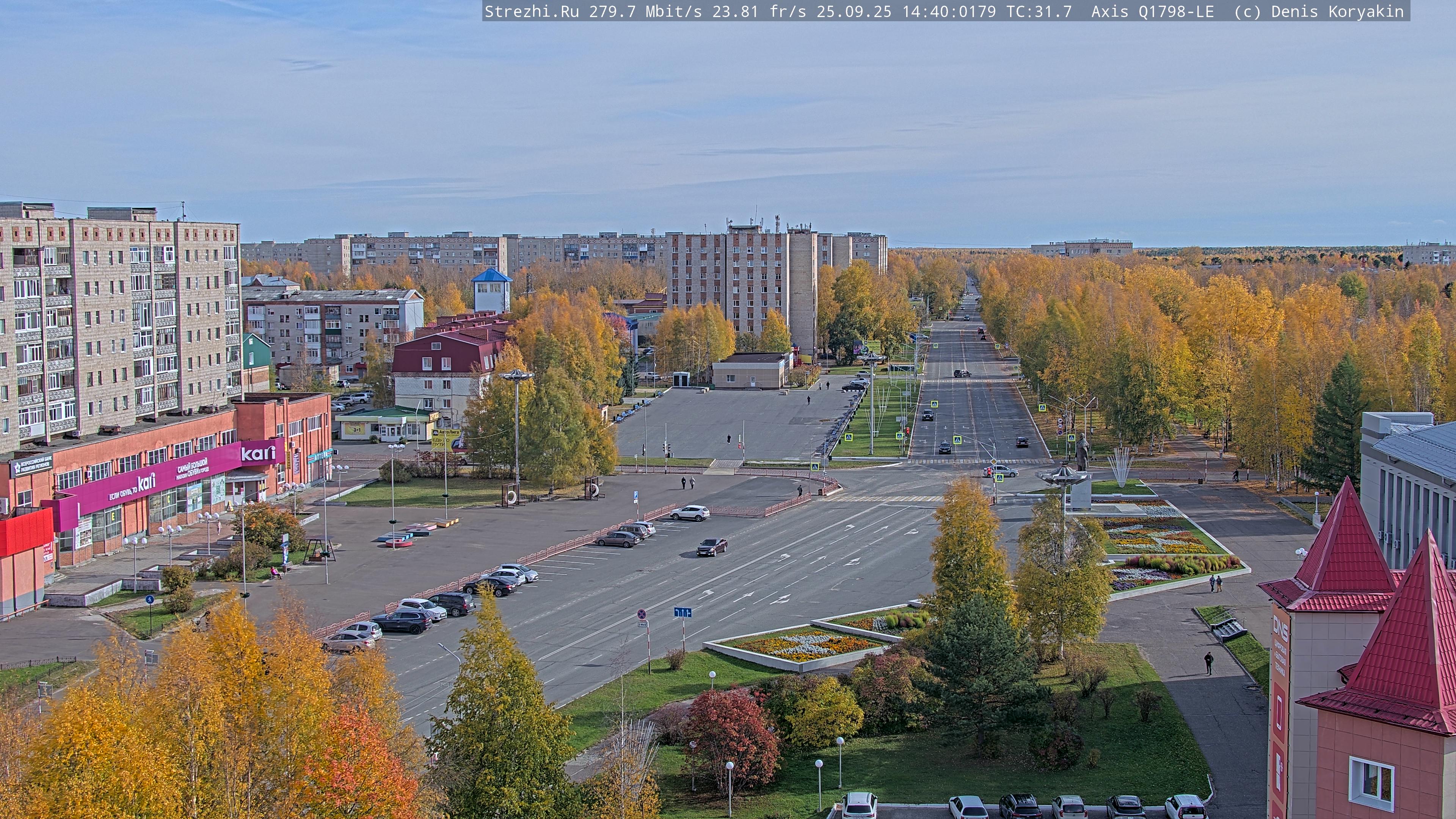Image resolution: width=1456 pixels, height=819 pixels.
Task: Click the round blue pedestrian path sign
Action: pos(149,599)
